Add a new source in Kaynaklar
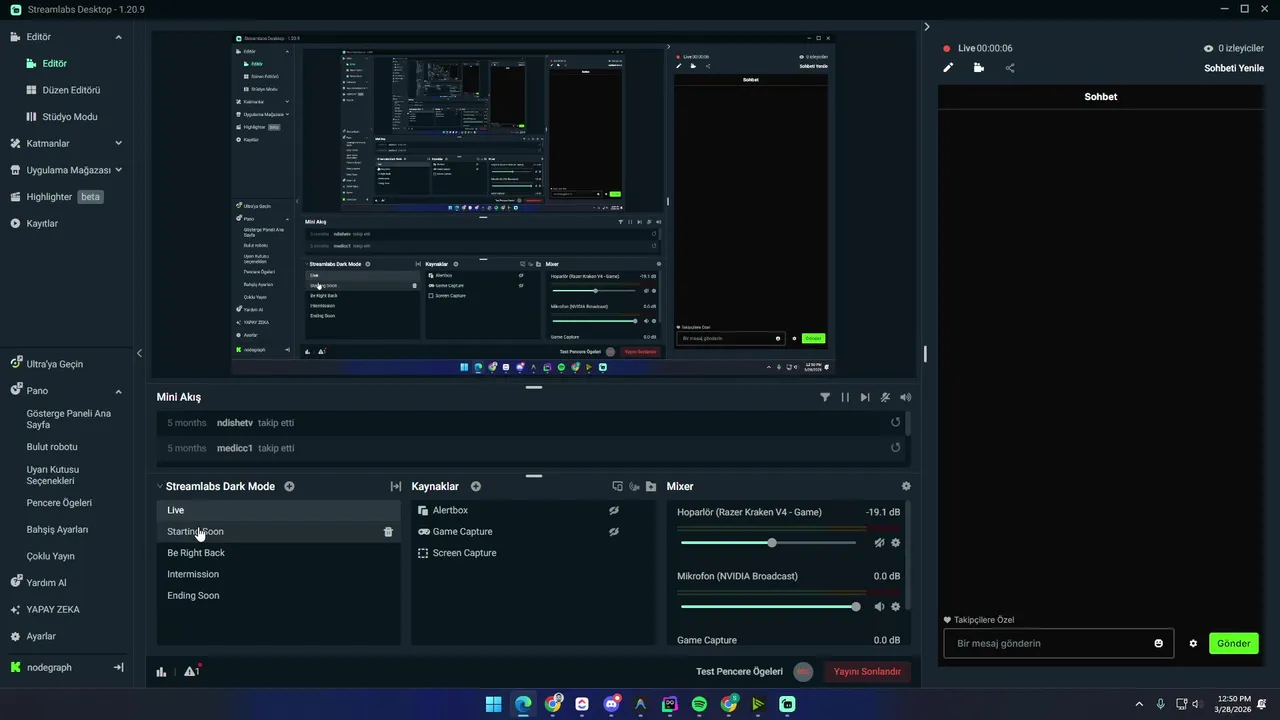This screenshot has height=720, width=1280. (476, 486)
